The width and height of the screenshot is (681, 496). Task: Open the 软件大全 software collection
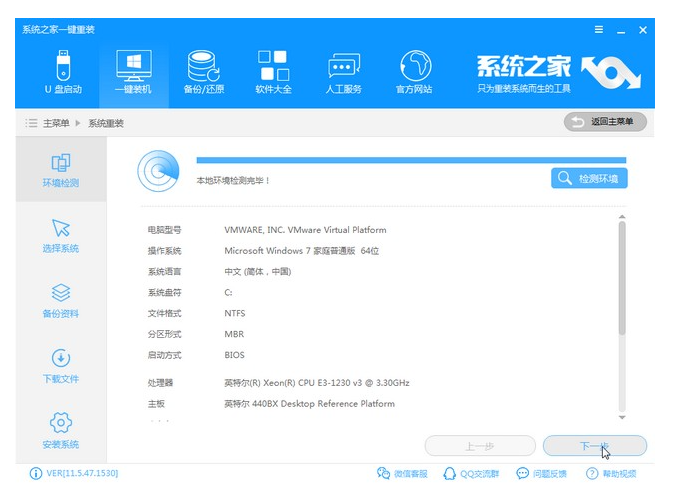click(x=273, y=74)
